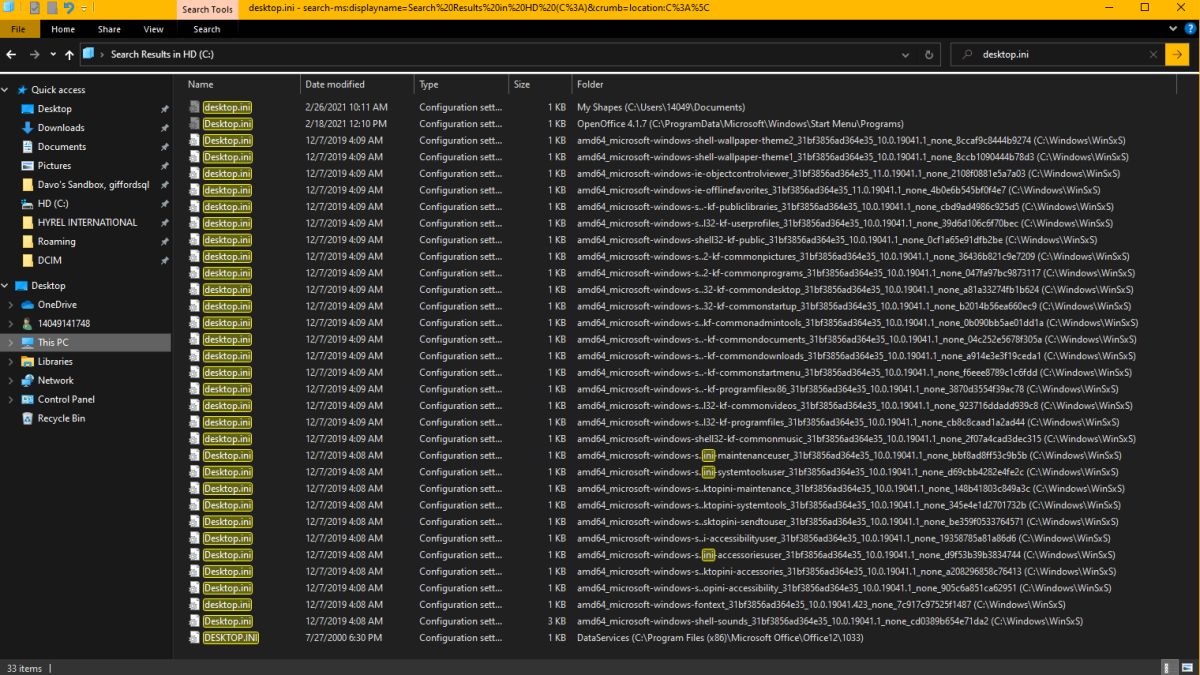Screen dimensions: 1200x675
Task: Expand the This PC tree node
Action: 11,343
